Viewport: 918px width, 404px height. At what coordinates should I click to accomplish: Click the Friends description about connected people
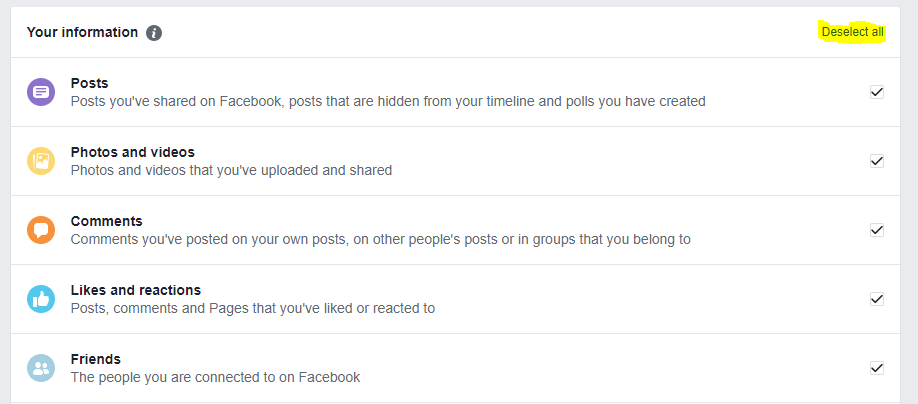215,378
